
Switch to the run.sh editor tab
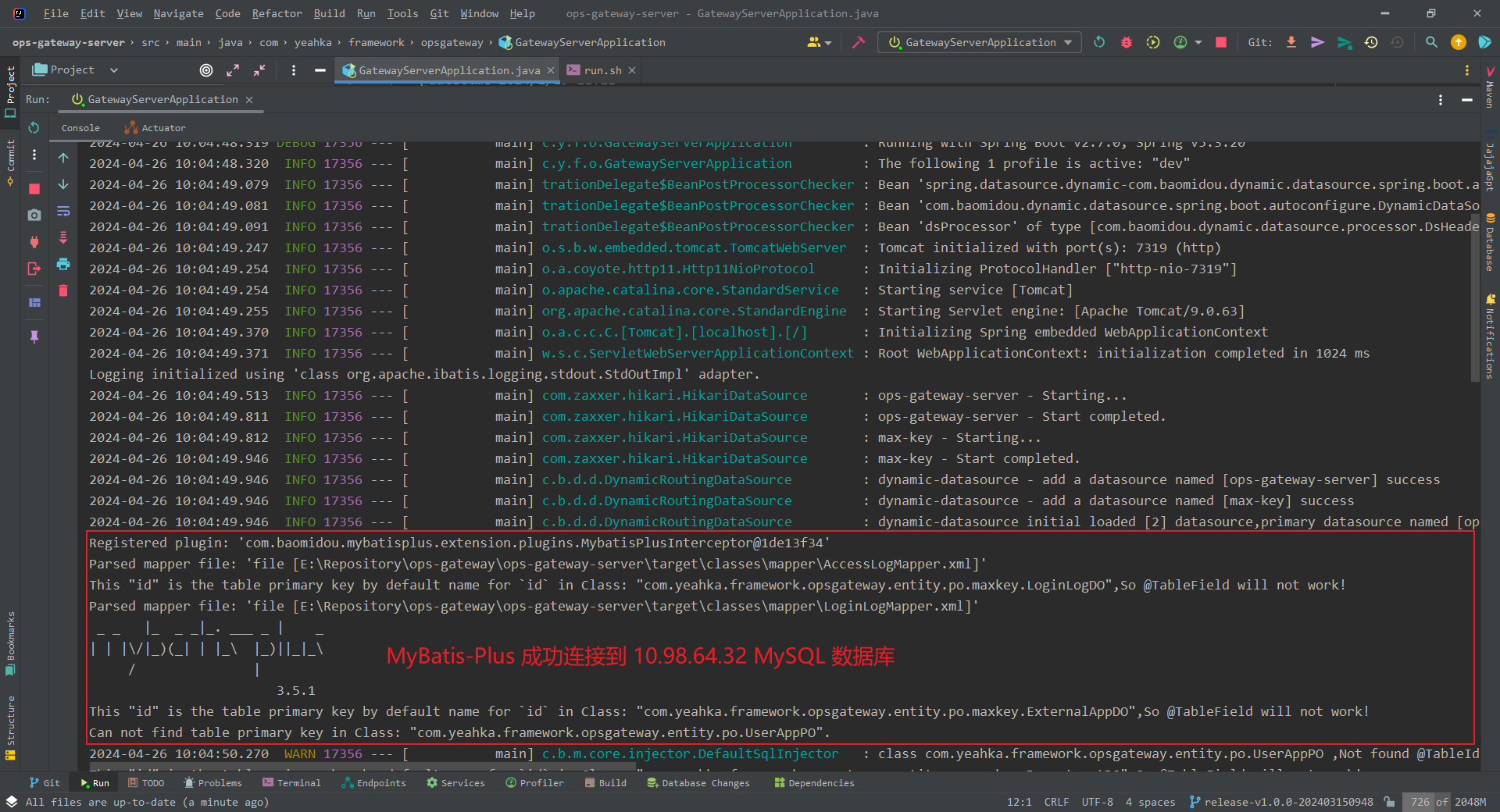[600, 69]
